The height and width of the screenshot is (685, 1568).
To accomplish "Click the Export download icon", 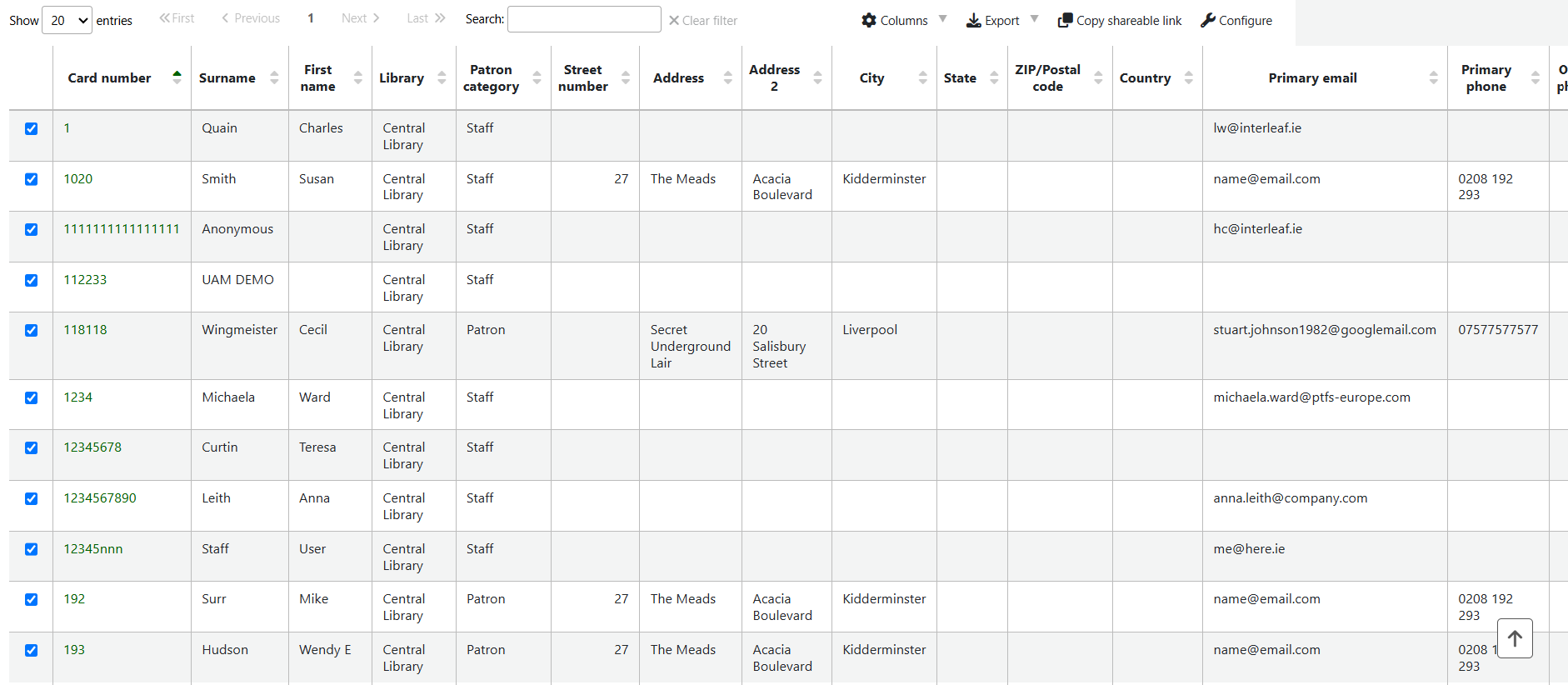I will (973, 20).
